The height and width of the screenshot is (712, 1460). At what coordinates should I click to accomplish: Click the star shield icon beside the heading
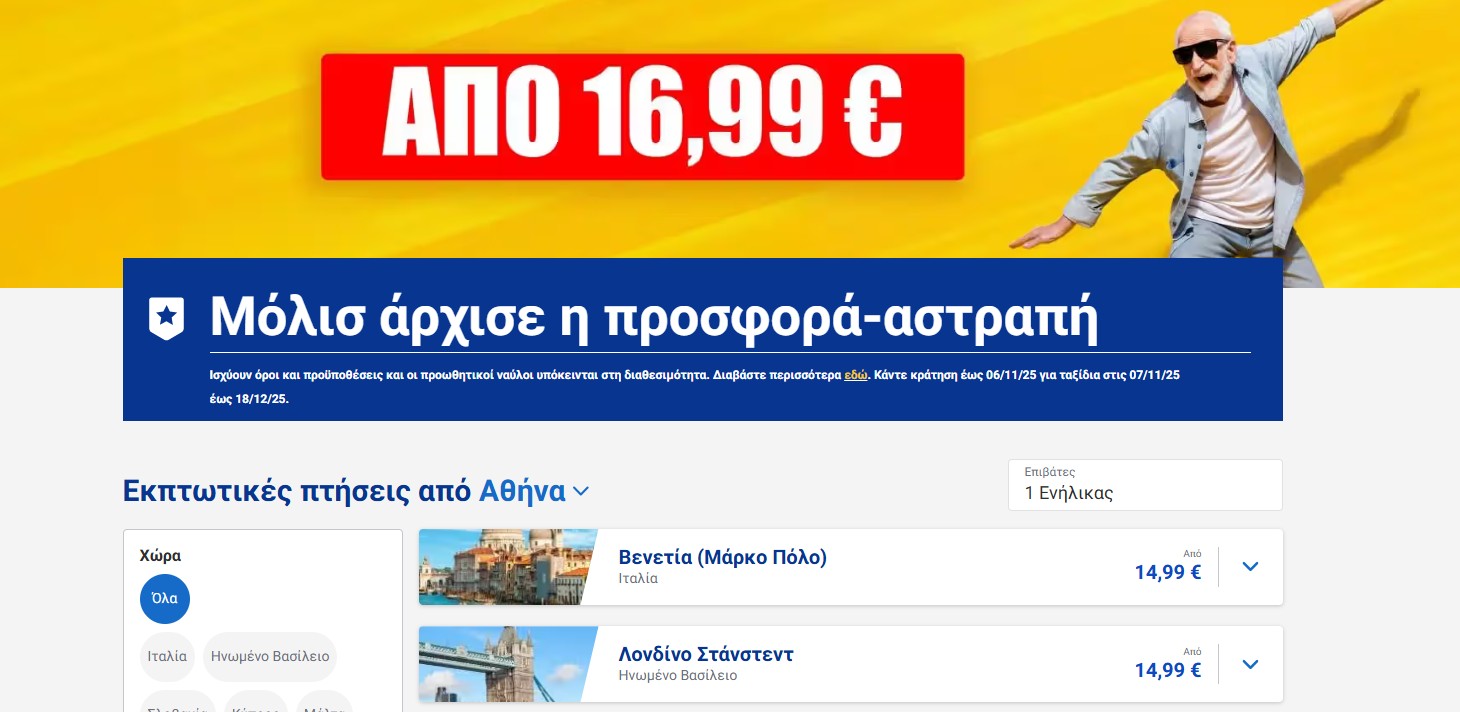(166, 318)
